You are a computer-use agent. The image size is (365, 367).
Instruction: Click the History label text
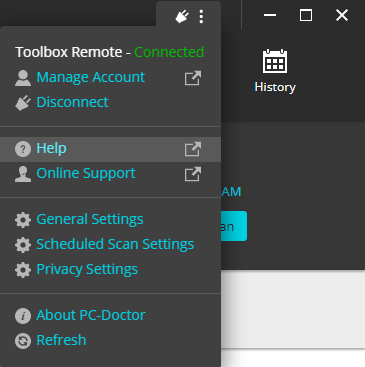[275, 87]
